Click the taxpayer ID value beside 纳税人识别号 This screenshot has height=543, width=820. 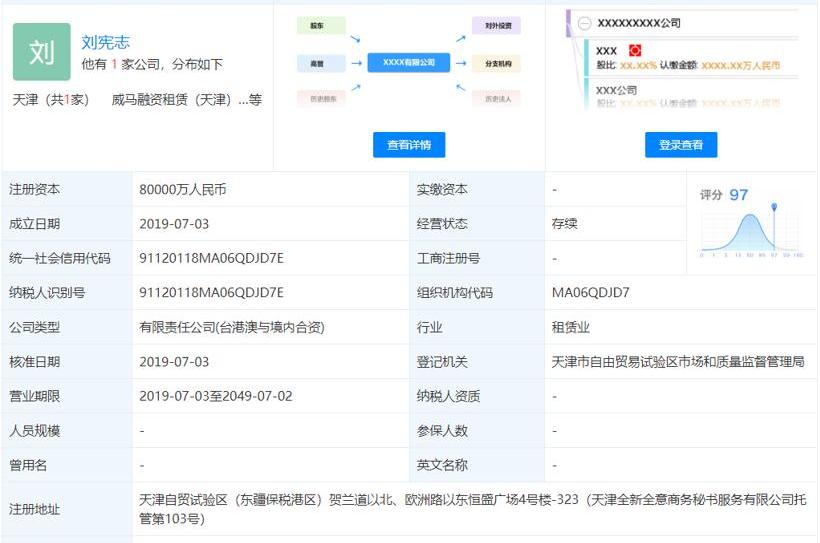point(211,293)
